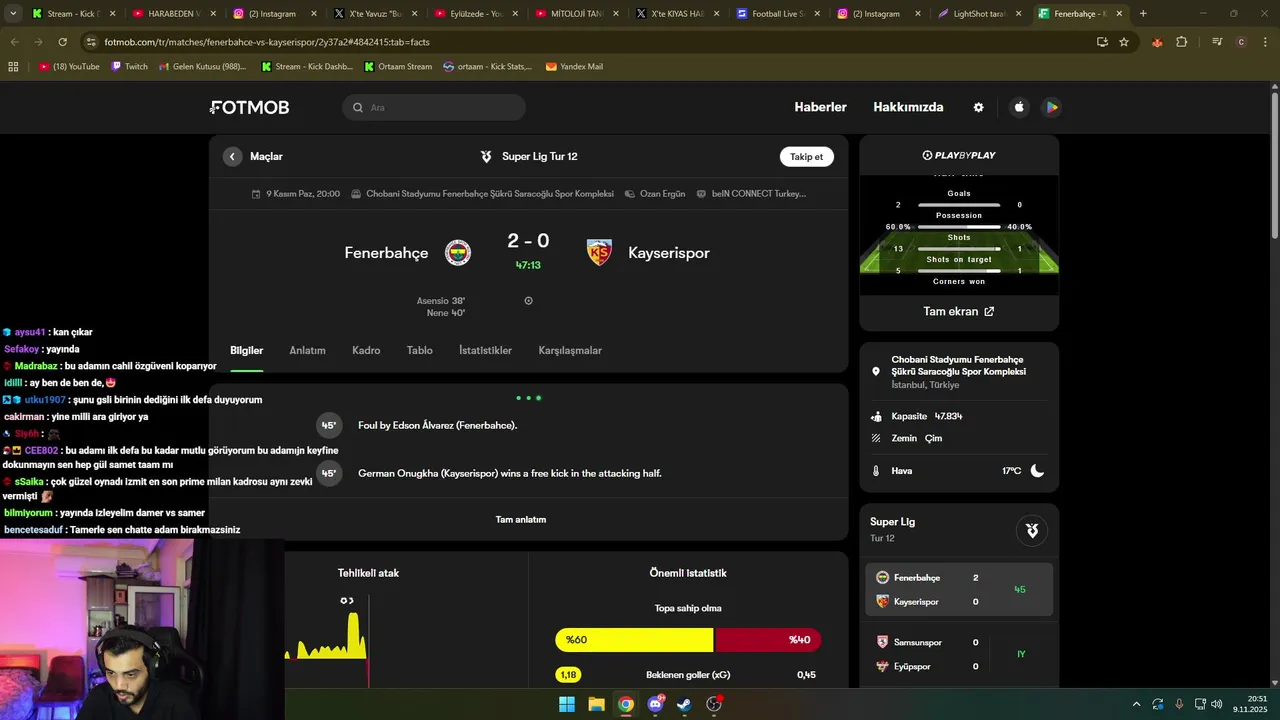Open Hakkımızda in the top navigation
This screenshot has width=1280, height=720.
[x=908, y=107]
